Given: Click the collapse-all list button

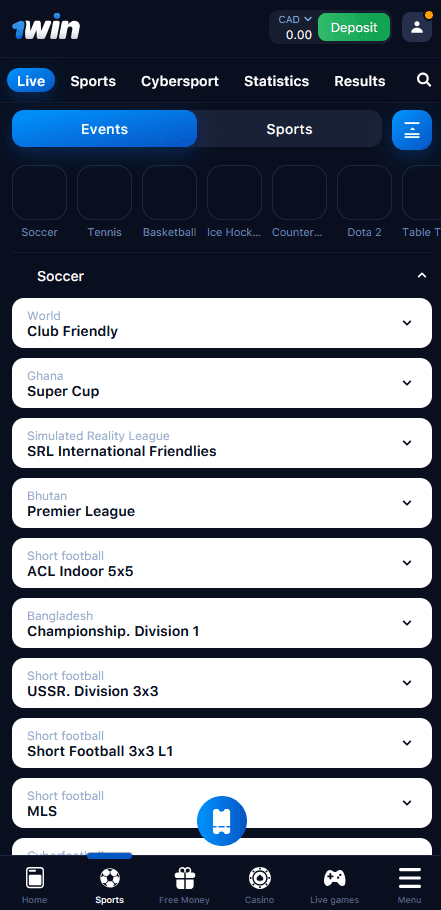Looking at the screenshot, I should pos(412,130).
